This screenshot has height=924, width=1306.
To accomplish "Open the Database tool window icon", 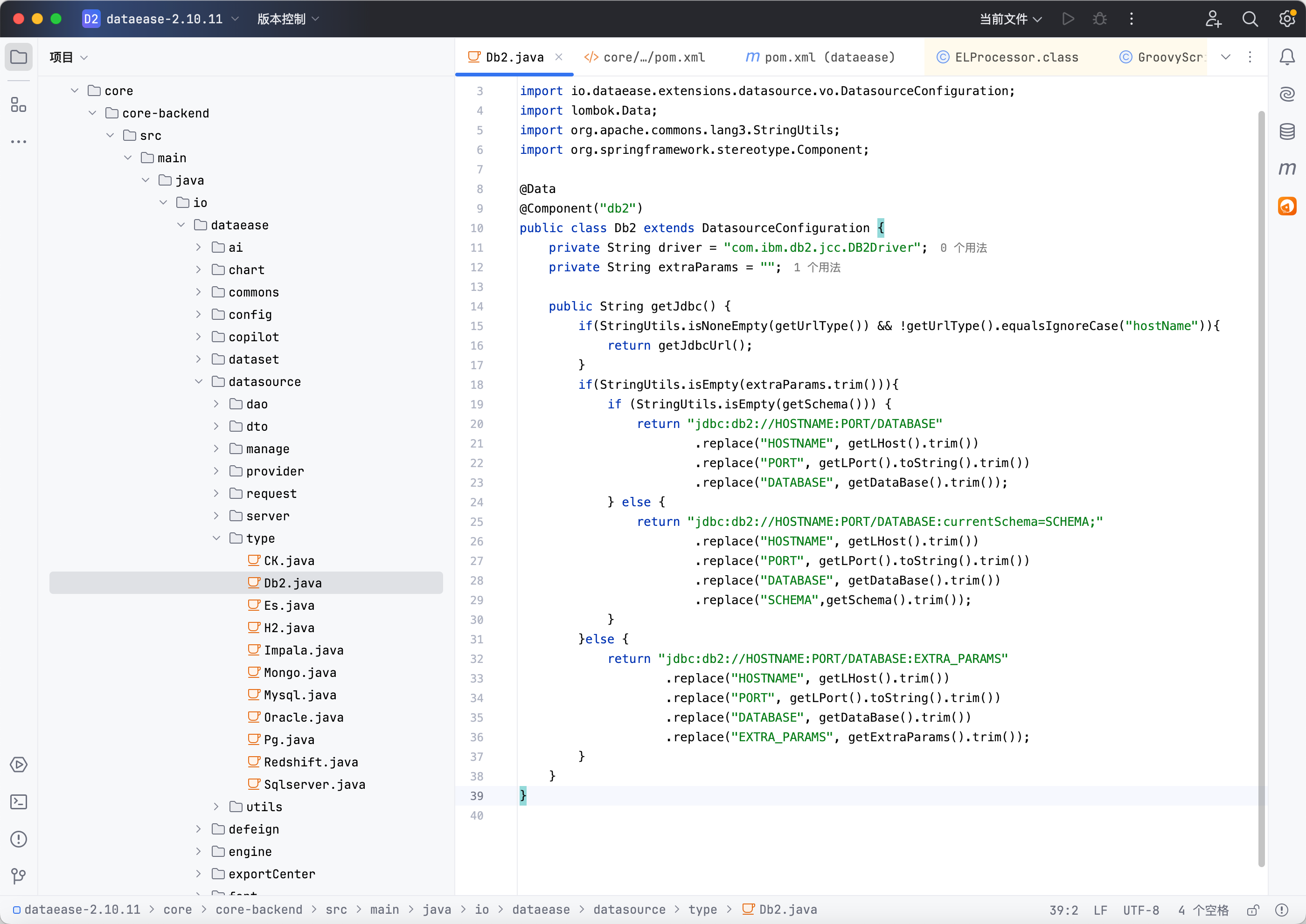I will click(x=1287, y=131).
